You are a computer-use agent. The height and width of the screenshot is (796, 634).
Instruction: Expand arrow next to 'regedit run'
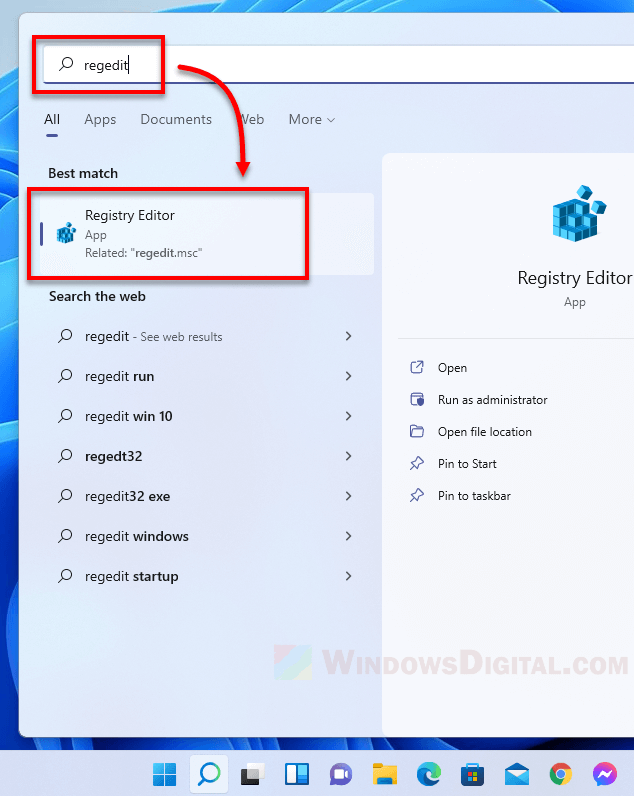pos(348,376)
